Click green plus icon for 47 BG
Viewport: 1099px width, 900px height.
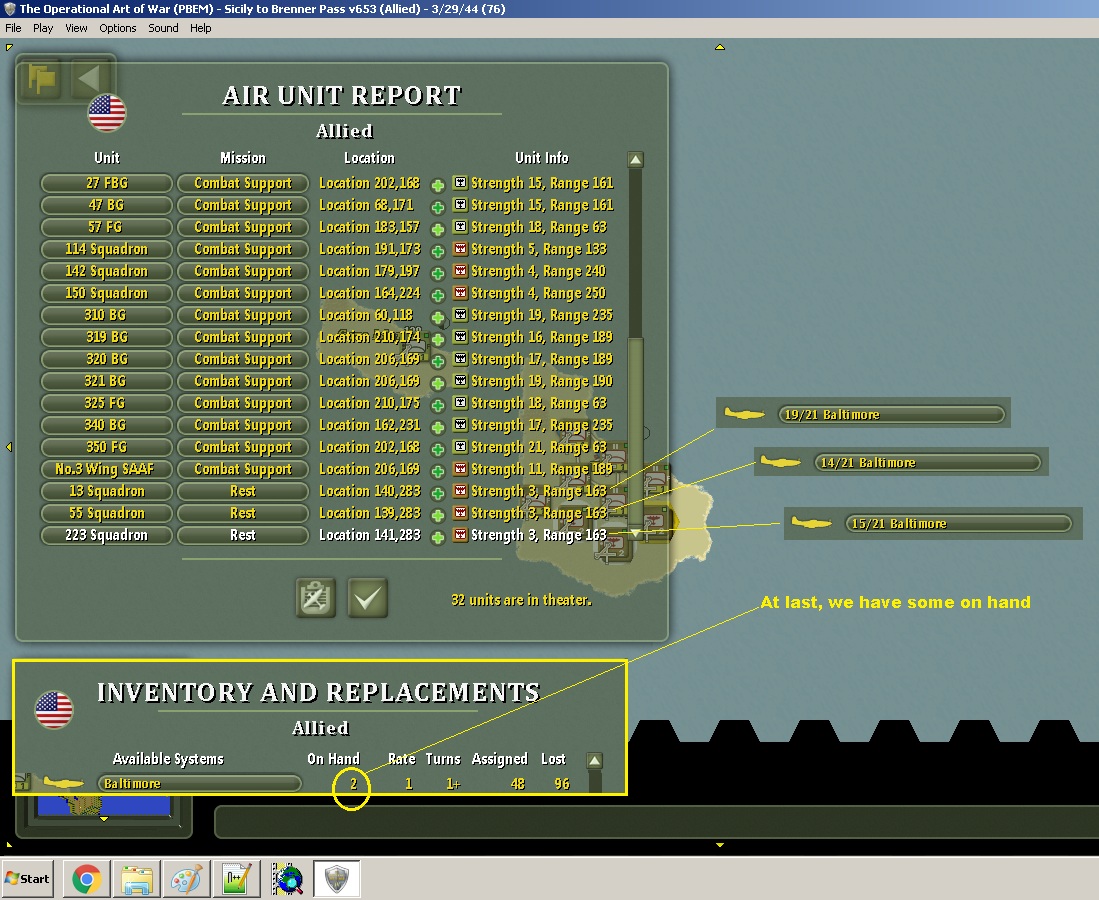437,207
